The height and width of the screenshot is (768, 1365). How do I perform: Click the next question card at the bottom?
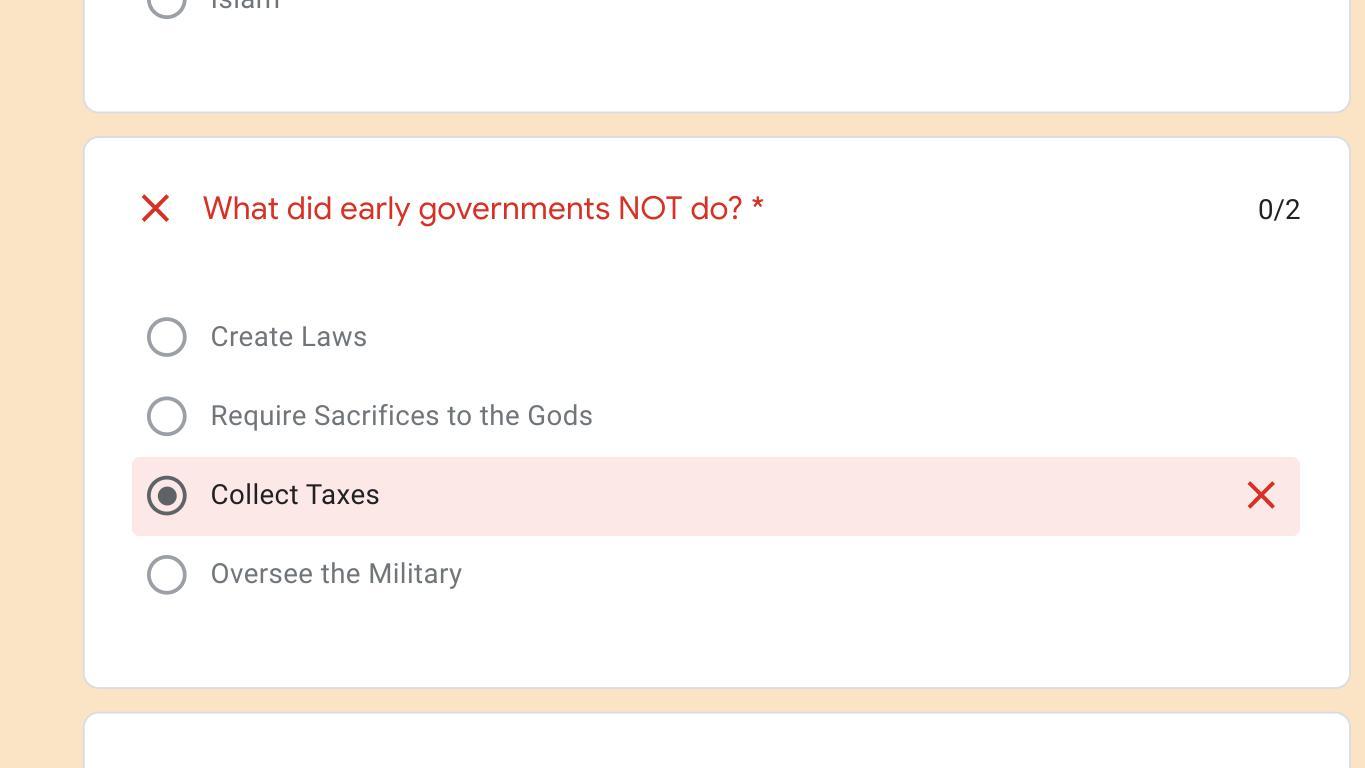tap(716, 742)
